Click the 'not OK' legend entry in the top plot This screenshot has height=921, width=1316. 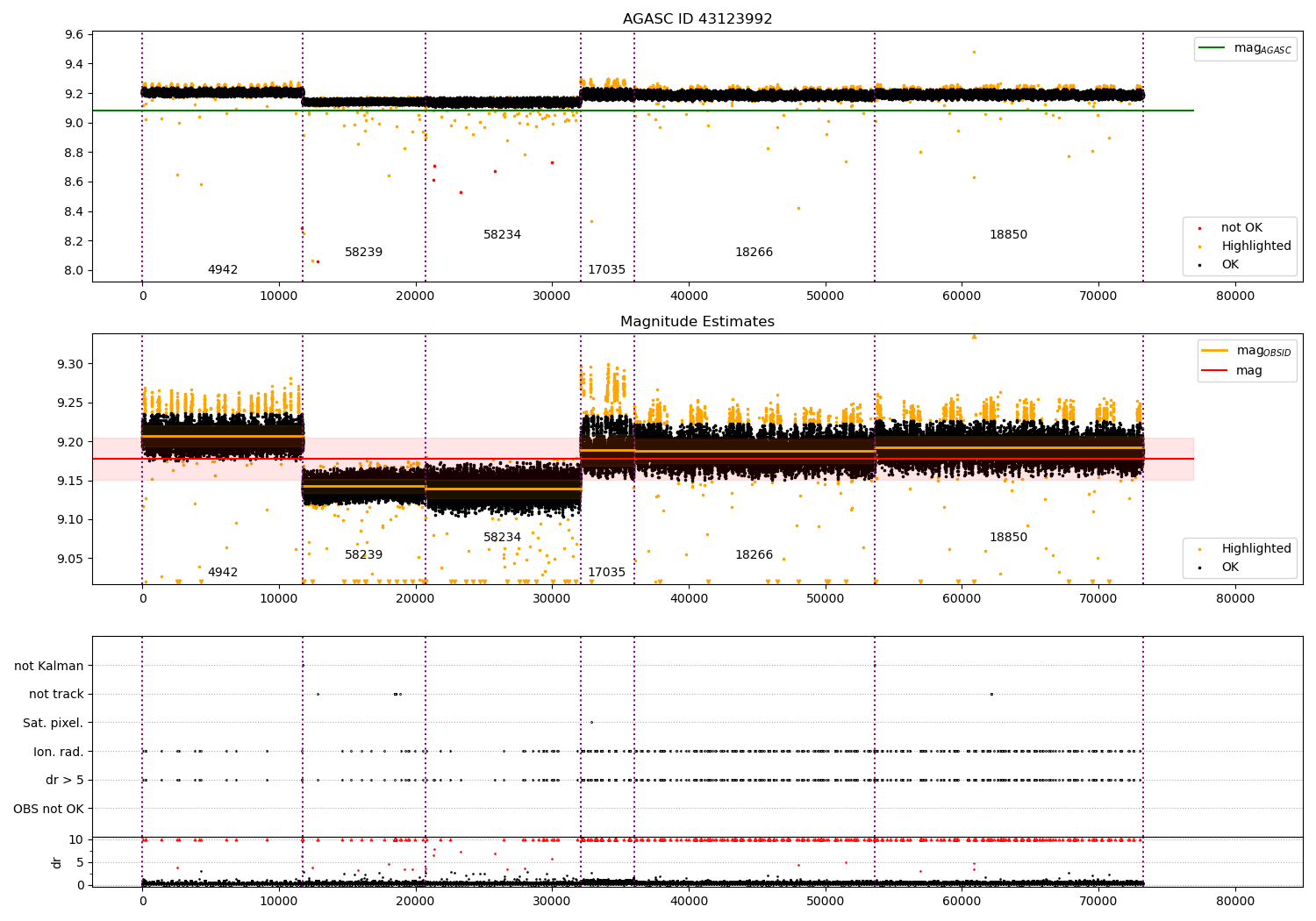point(1241,228)
